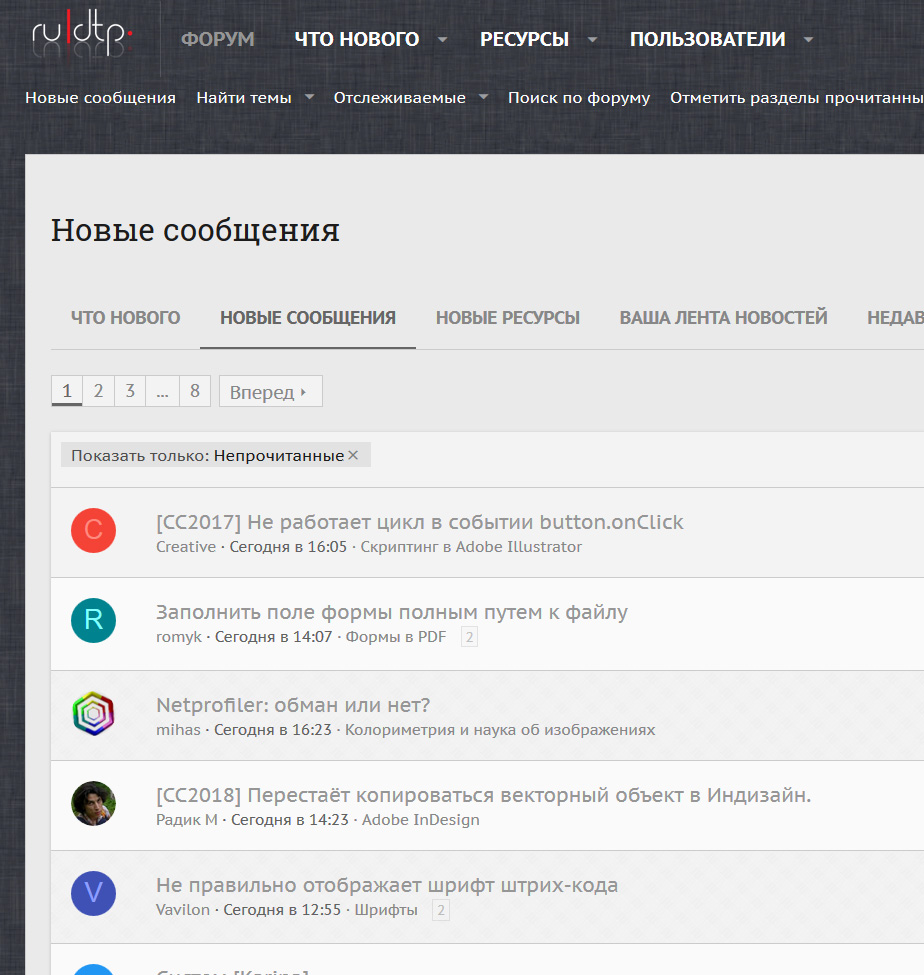Screen dimensions: 924x975
Task: Click Новые сообщения in the sub-navigation
Action: (100, 98)
